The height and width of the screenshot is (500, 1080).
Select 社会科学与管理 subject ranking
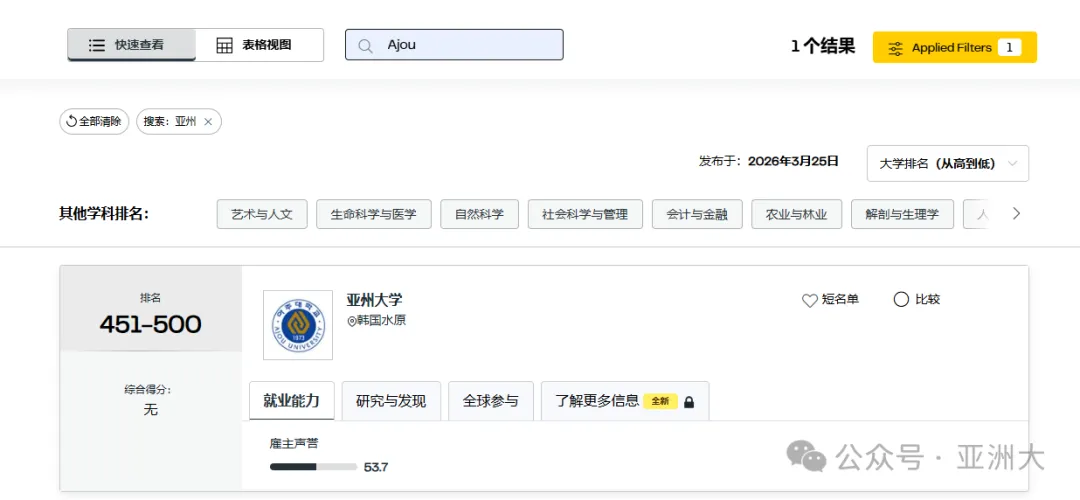coord(585,214)
